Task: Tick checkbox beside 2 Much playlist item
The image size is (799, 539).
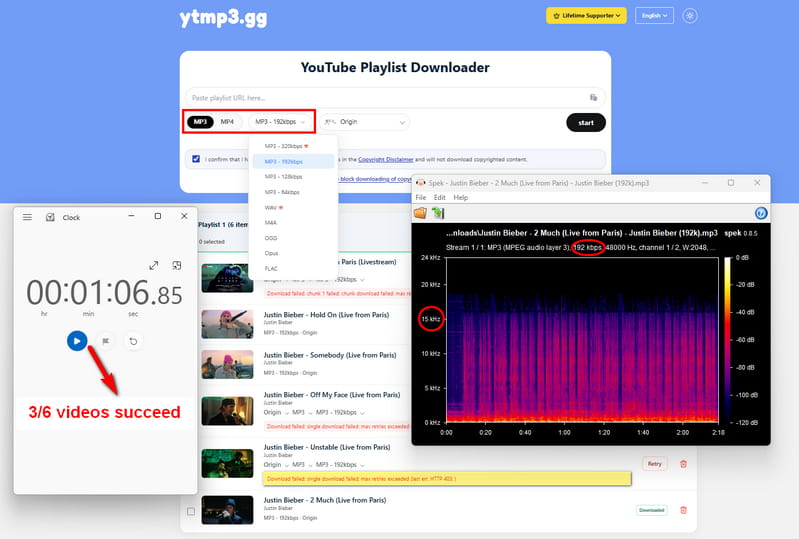Action: point(191,511)
